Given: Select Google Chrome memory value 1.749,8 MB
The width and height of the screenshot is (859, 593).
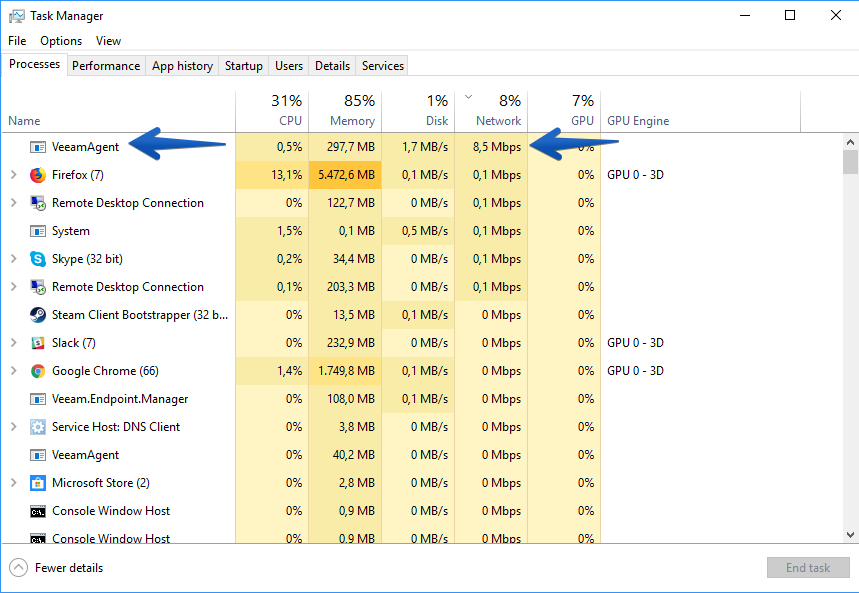Looking at the screenshot, I should tap(347, 371).
